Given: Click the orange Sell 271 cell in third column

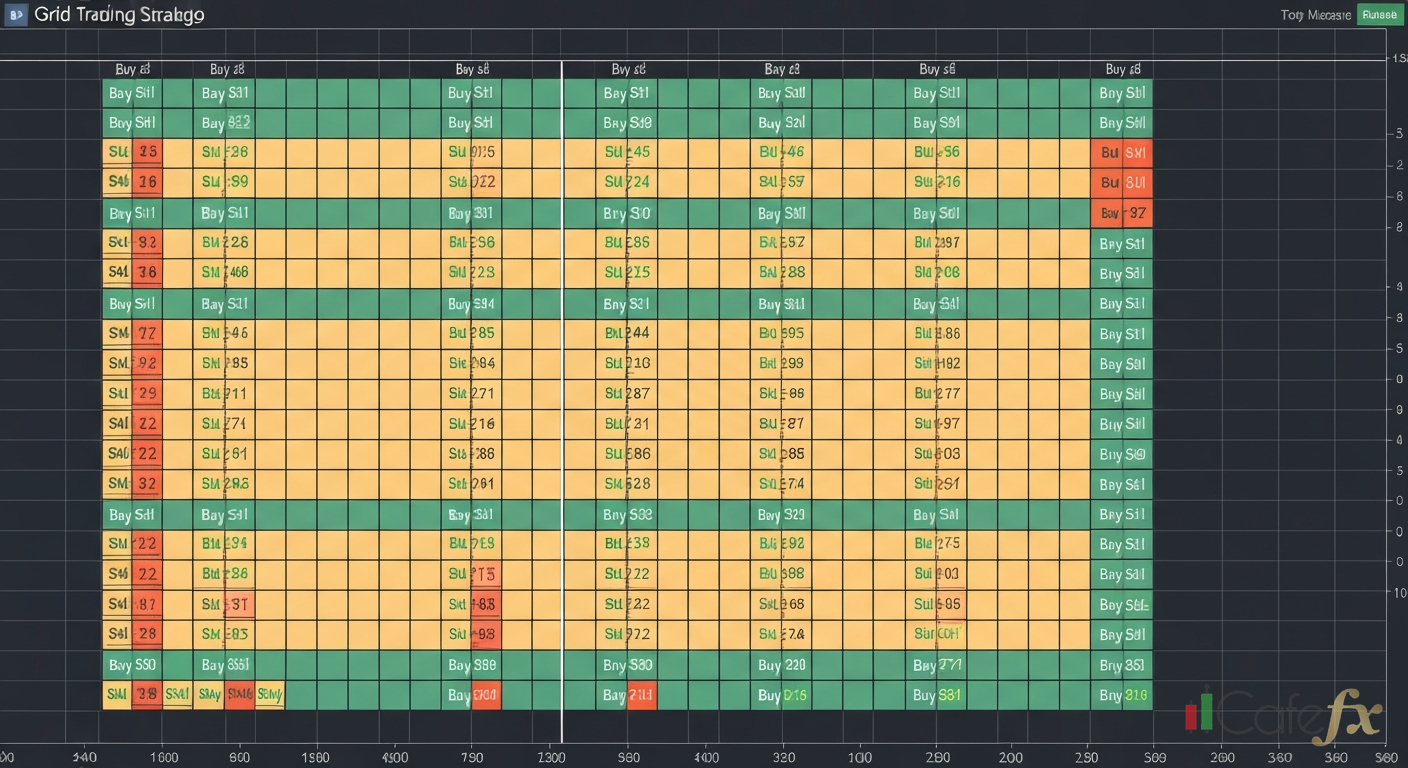Looking at the screenshot, I should (x=470, y=393).
